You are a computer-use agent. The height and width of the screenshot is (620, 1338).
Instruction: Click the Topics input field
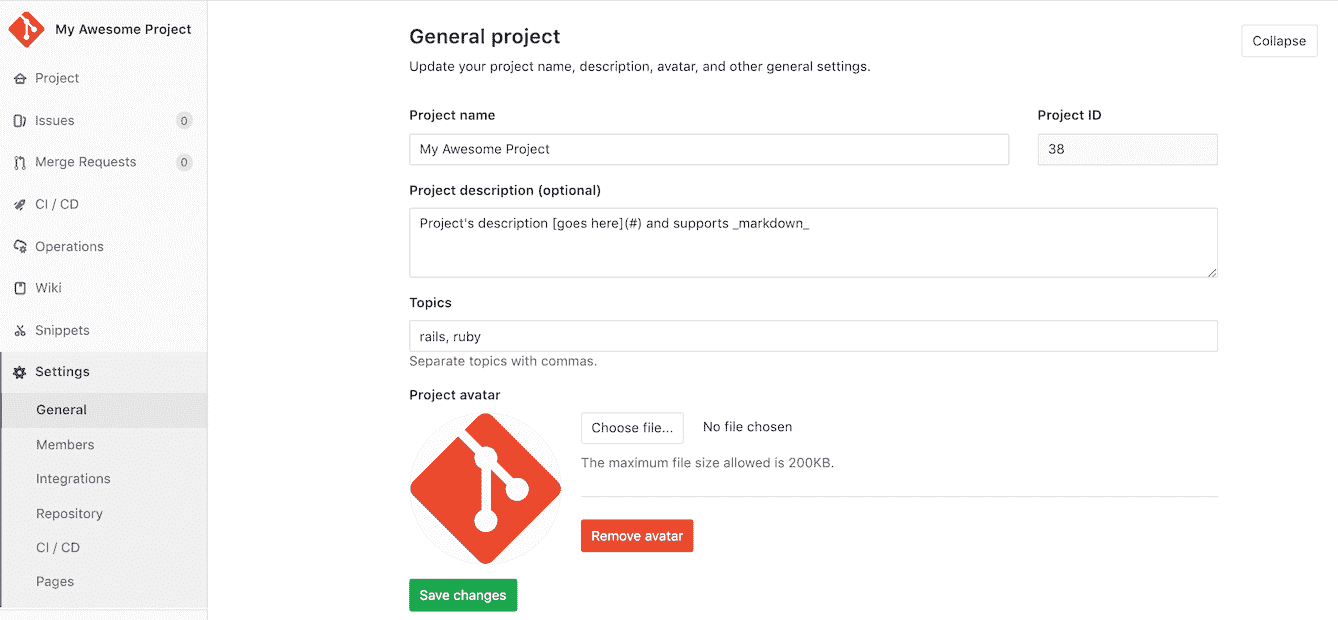[x=812, y=335]
